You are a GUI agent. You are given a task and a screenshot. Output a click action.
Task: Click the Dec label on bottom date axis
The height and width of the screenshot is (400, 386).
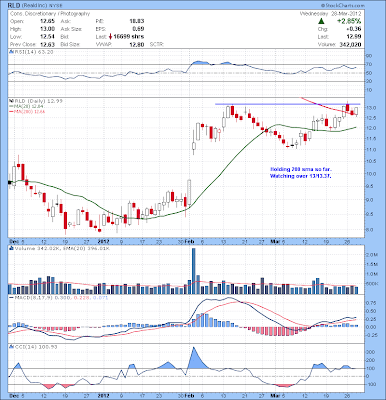15,397
